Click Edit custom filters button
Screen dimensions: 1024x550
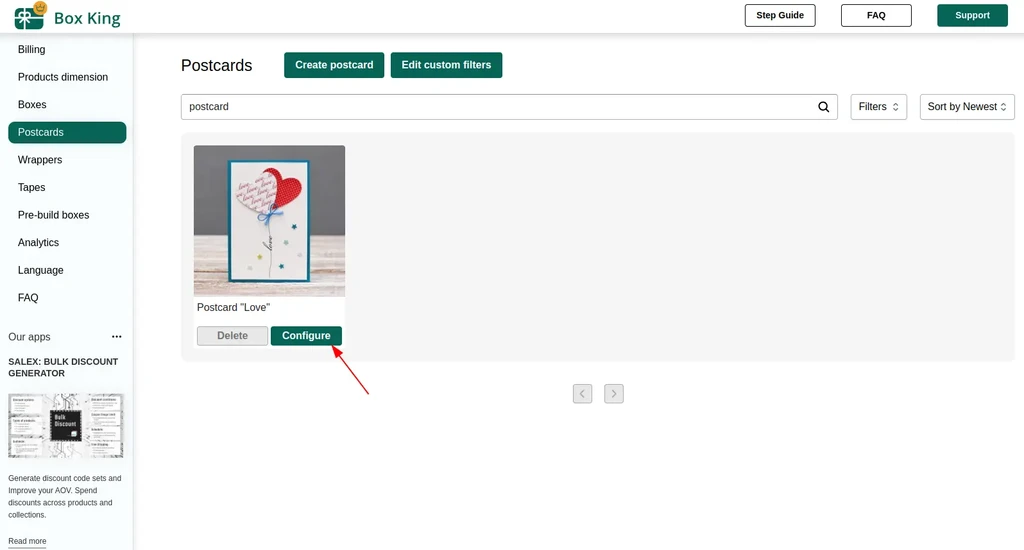[446, 65]
